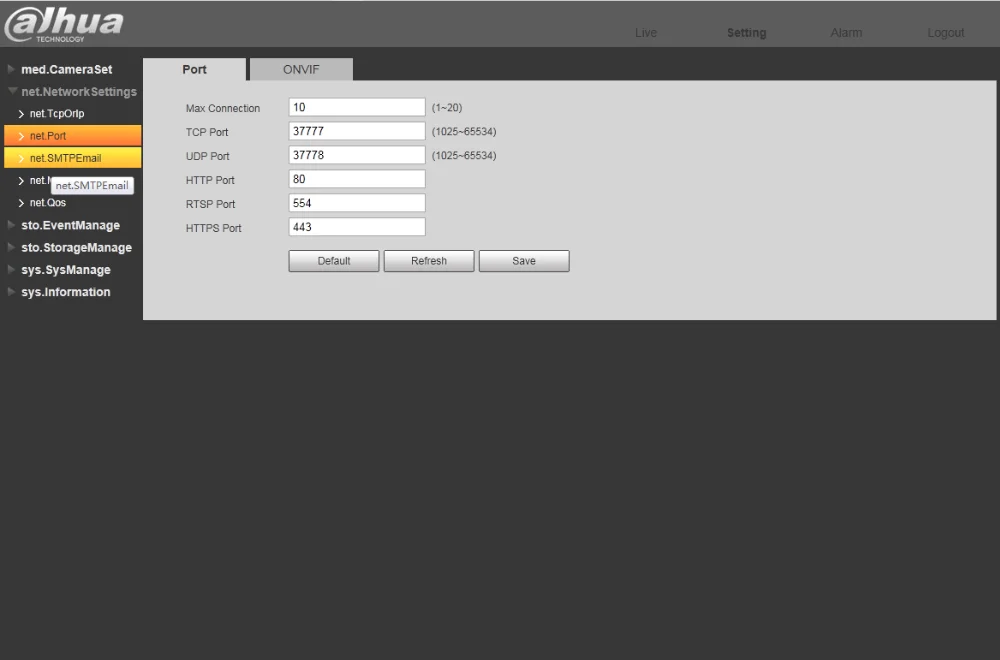Viewport: 1000px width, 660px height.
Task: Open sto.StorageManage in the sidebar
Action: point(77,247)
